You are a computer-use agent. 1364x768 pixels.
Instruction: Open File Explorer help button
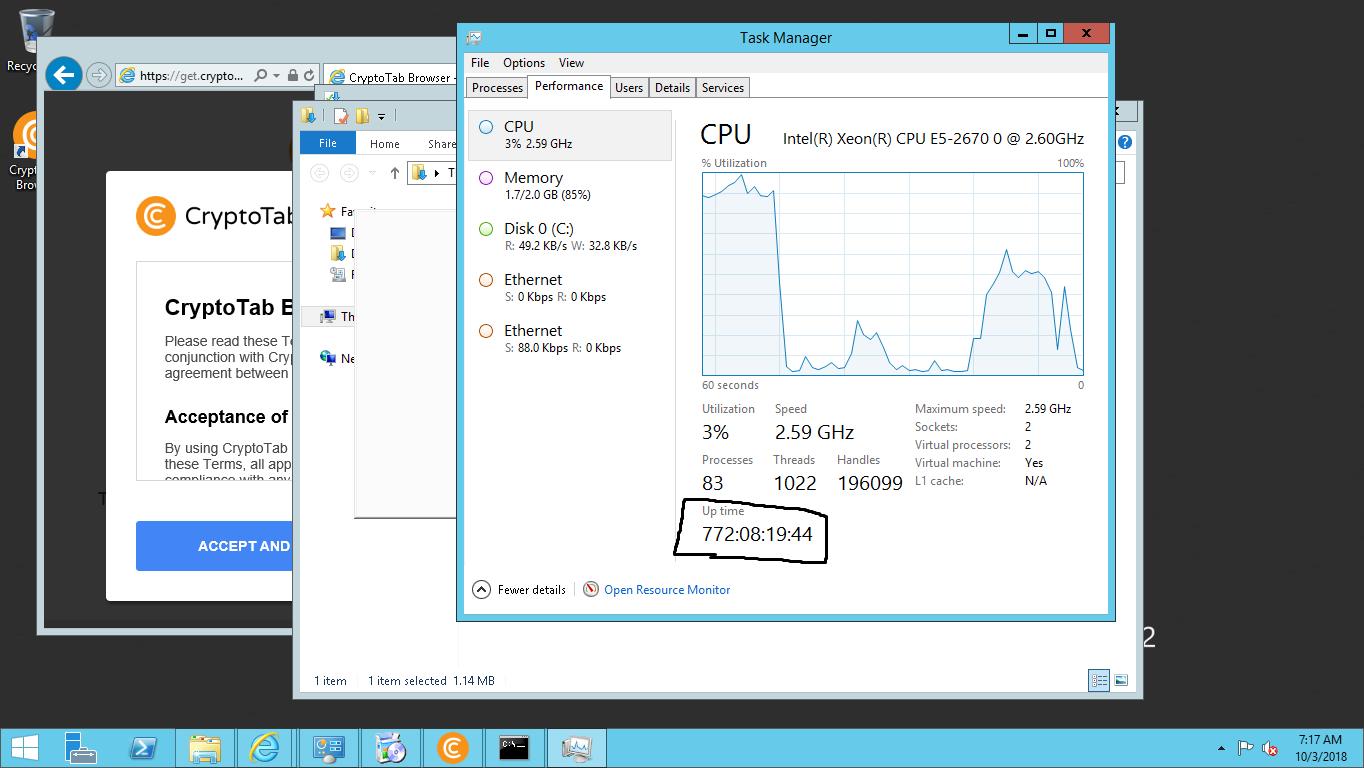pos(1125,143)
